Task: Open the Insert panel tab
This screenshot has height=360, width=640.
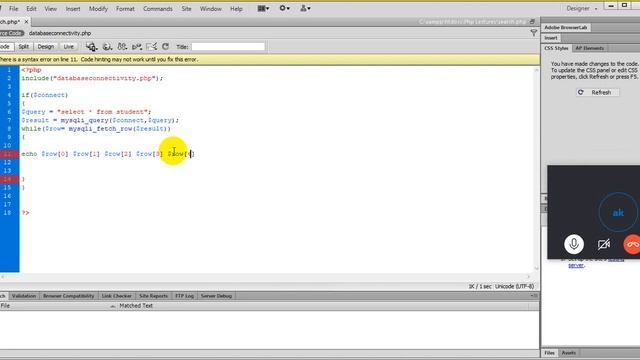Action: (551, 38)
